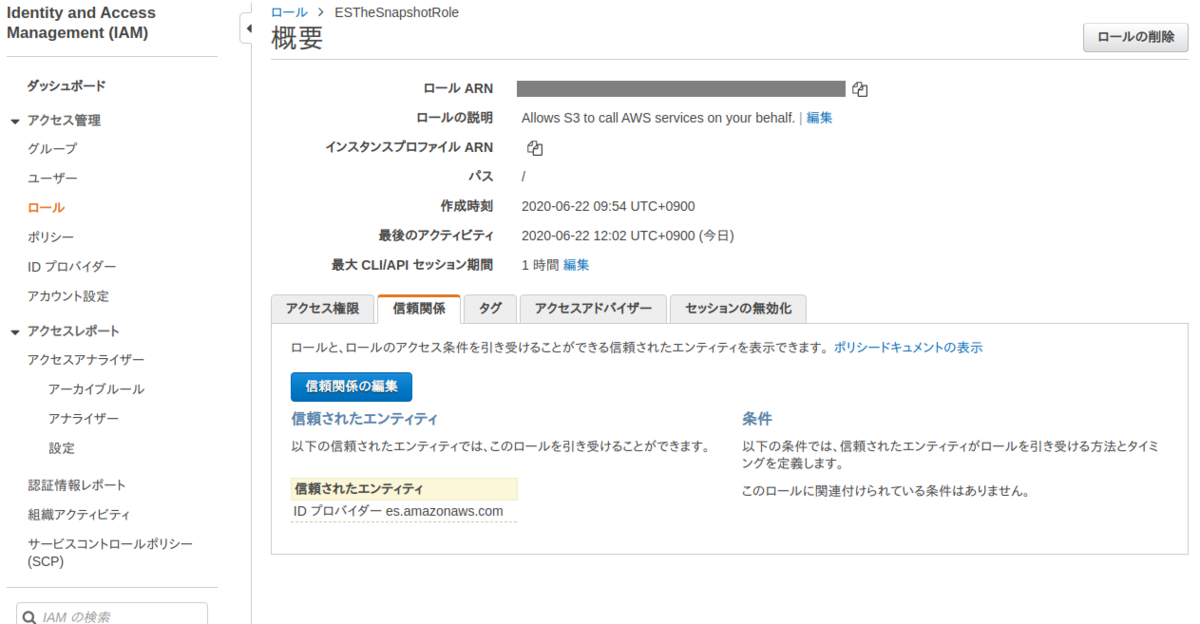Open グループ in the sidebar
This screenshot has width=1200, height=624.
click(52, 149)
